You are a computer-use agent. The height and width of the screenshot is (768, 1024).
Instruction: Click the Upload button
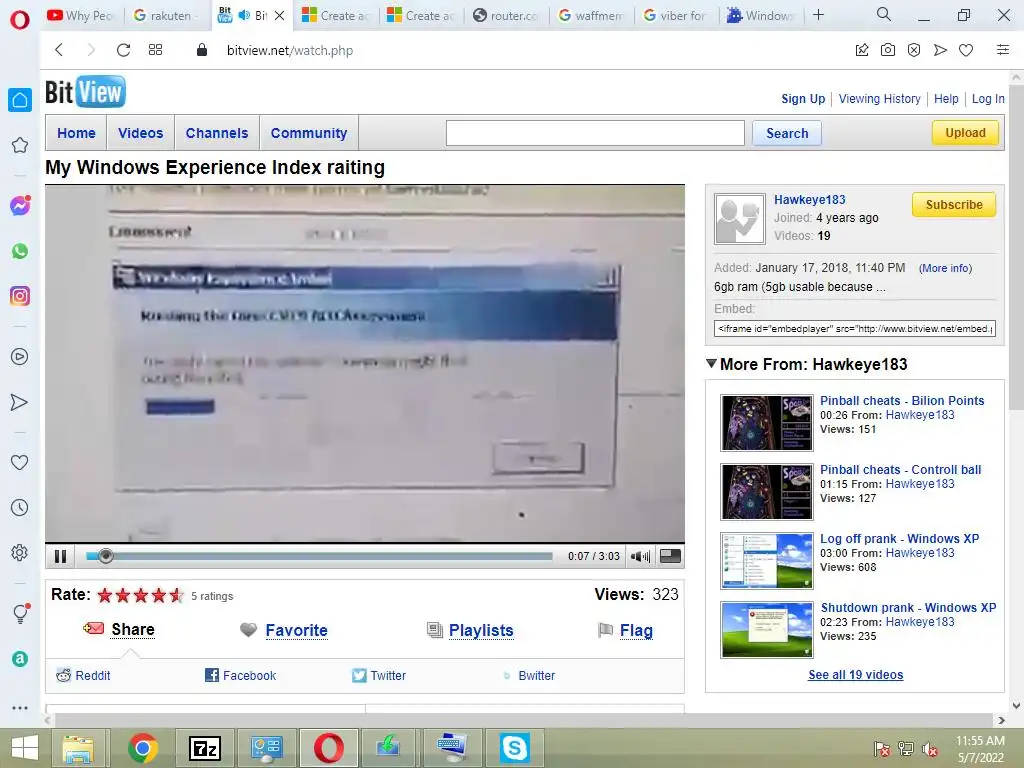[965, 133]
